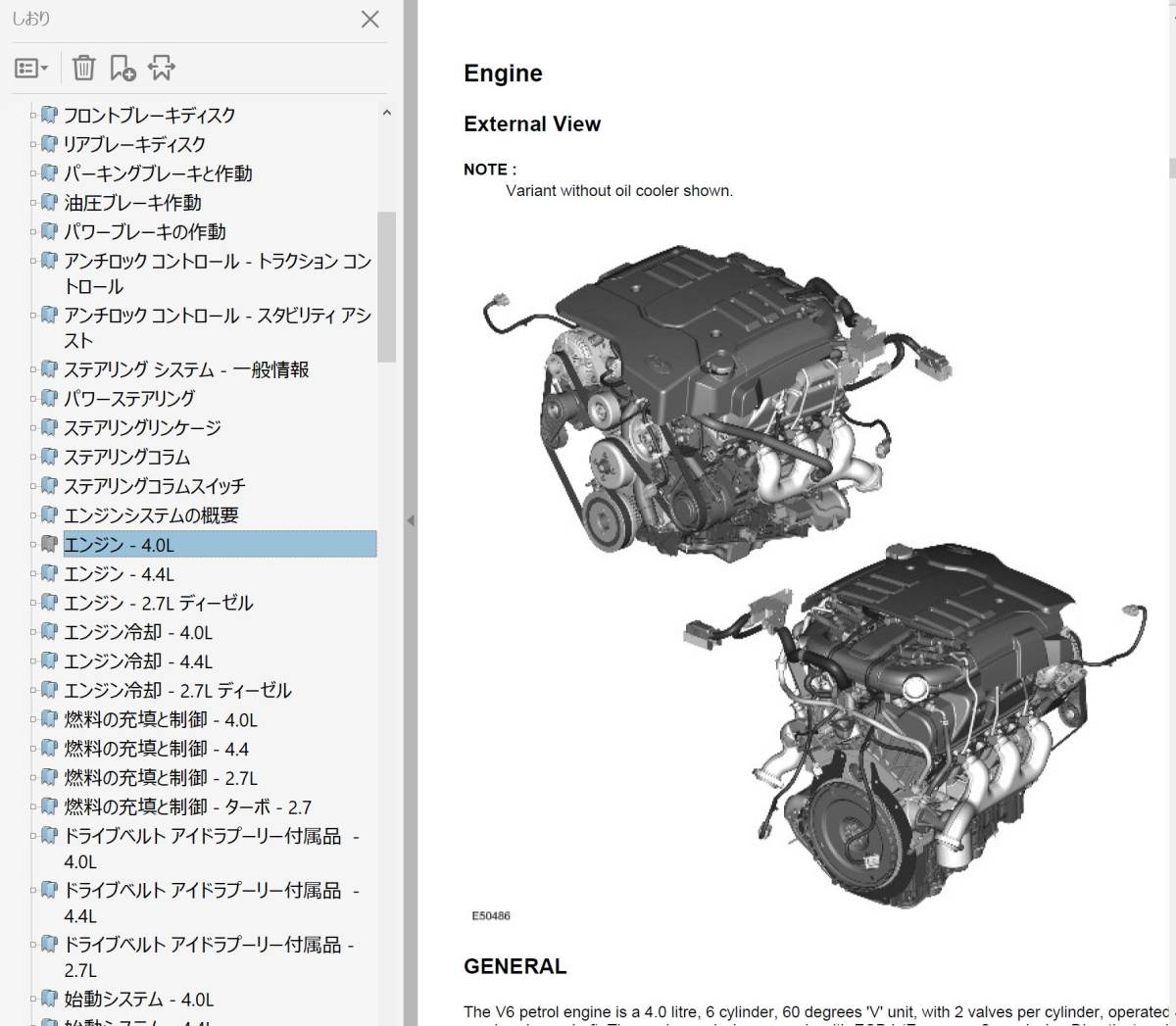Add a new bookmark icon
The image size is (1176, 1026).
[122, 68]
